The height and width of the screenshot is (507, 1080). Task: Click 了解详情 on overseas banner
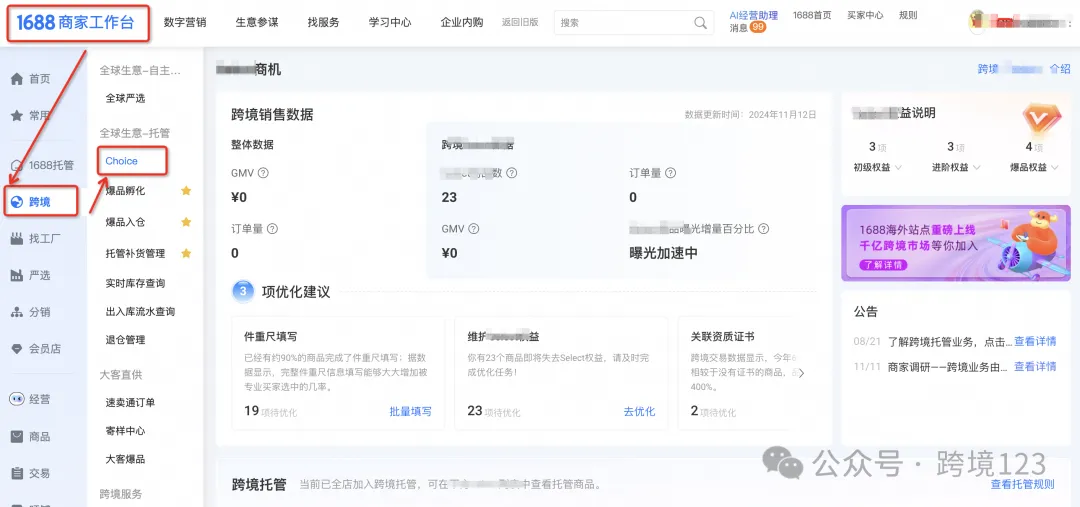(883, 265)
